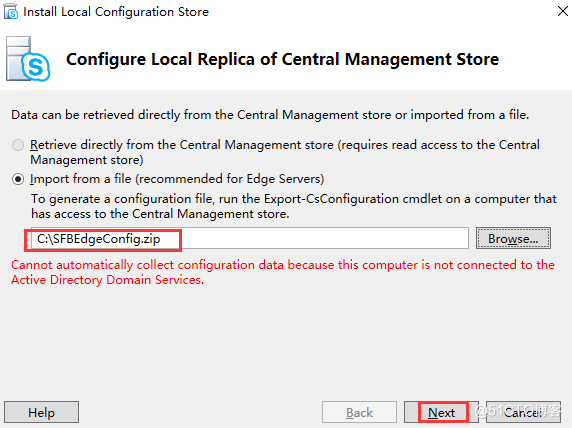Click the 'Install Local Configuration Store' title text
This screenshot has width=572, height=428.
pyautogui.click(x=116, y=12)
